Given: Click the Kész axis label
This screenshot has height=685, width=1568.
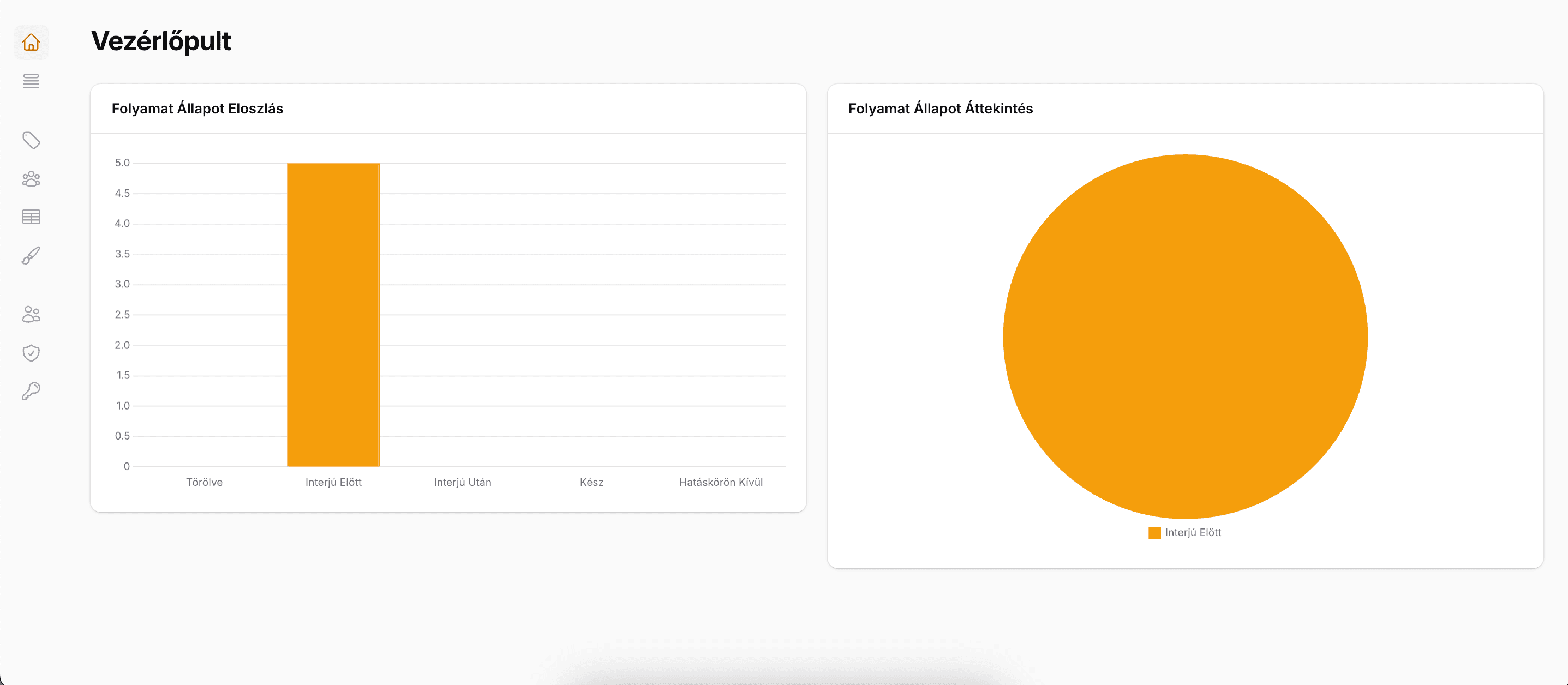Looking at the screenshot, I should (x=591, y=482).
